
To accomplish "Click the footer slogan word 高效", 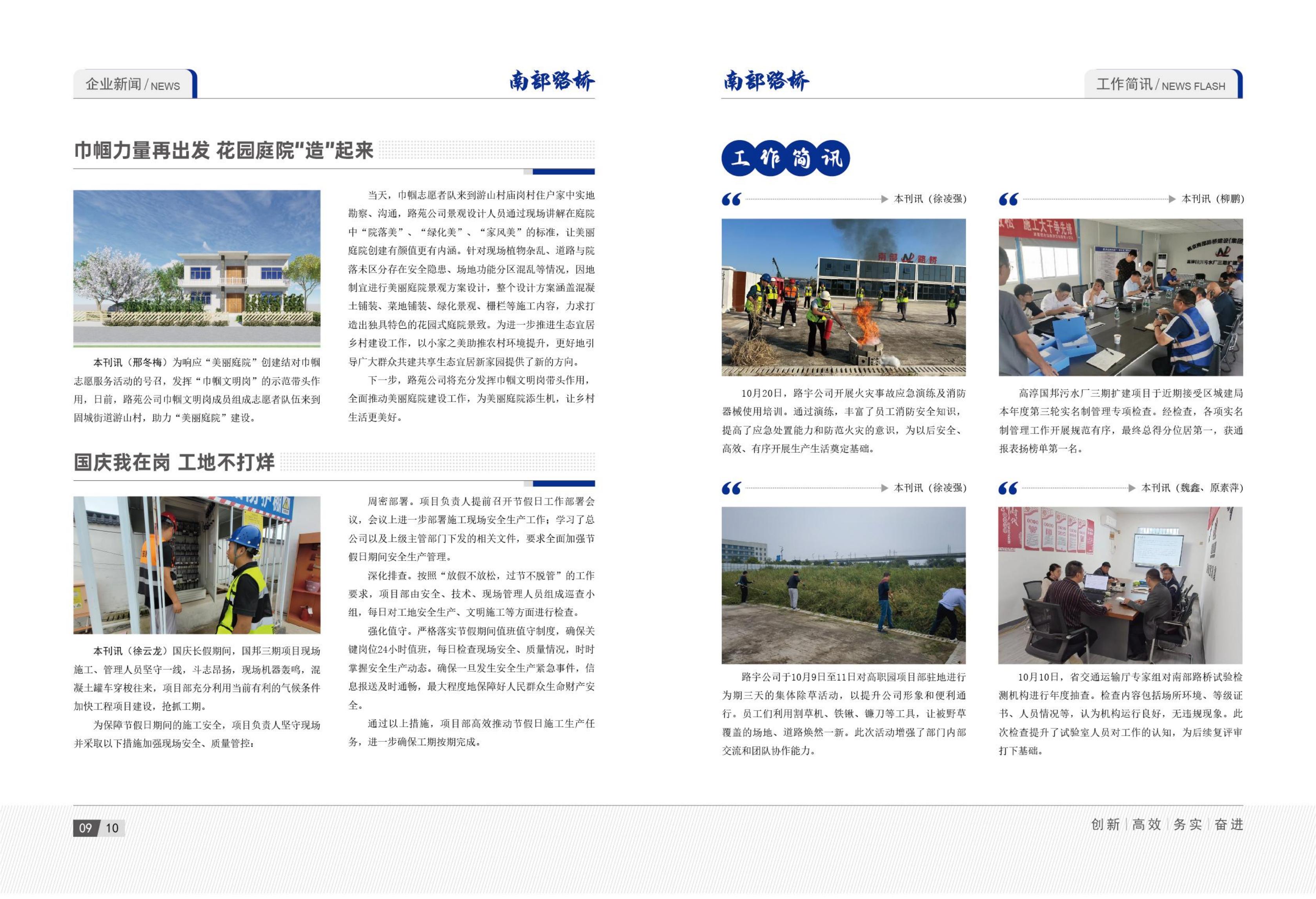I will tap(1147, 824).
